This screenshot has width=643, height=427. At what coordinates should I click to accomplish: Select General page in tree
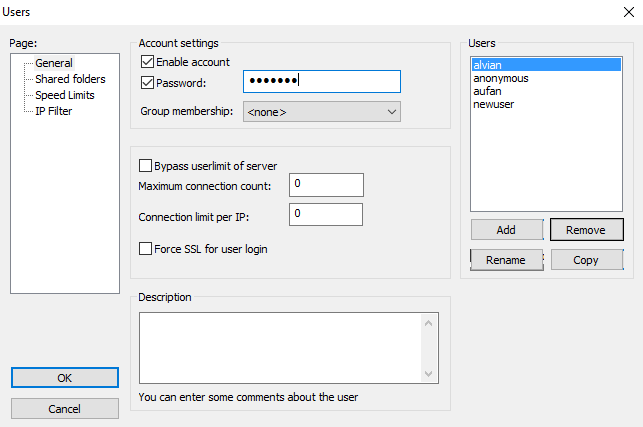click(54, 63)
